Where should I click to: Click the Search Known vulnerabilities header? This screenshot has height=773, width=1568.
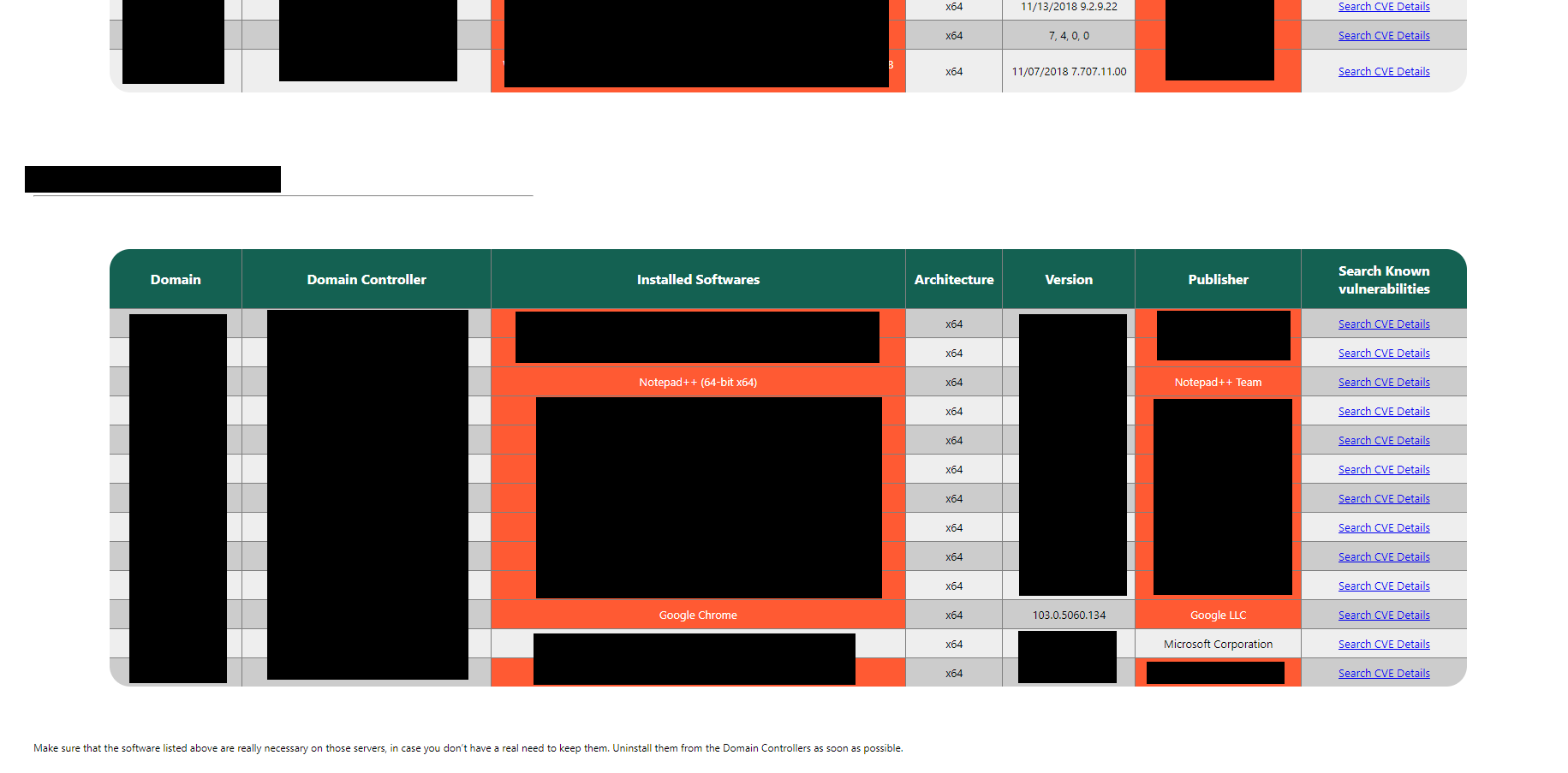(x=1383, y=280)
